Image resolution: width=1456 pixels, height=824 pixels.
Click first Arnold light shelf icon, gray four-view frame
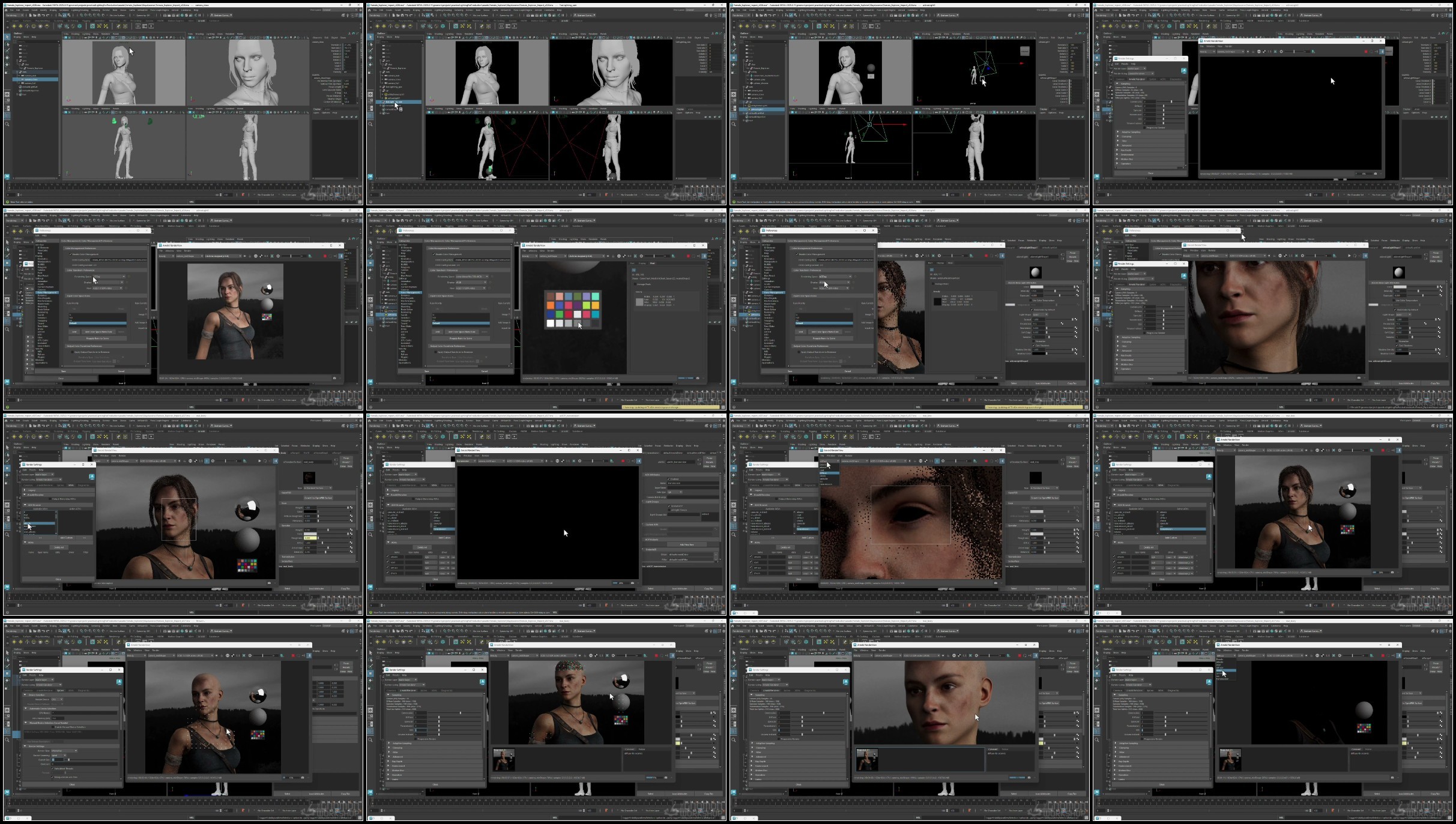tap(14, 26)
